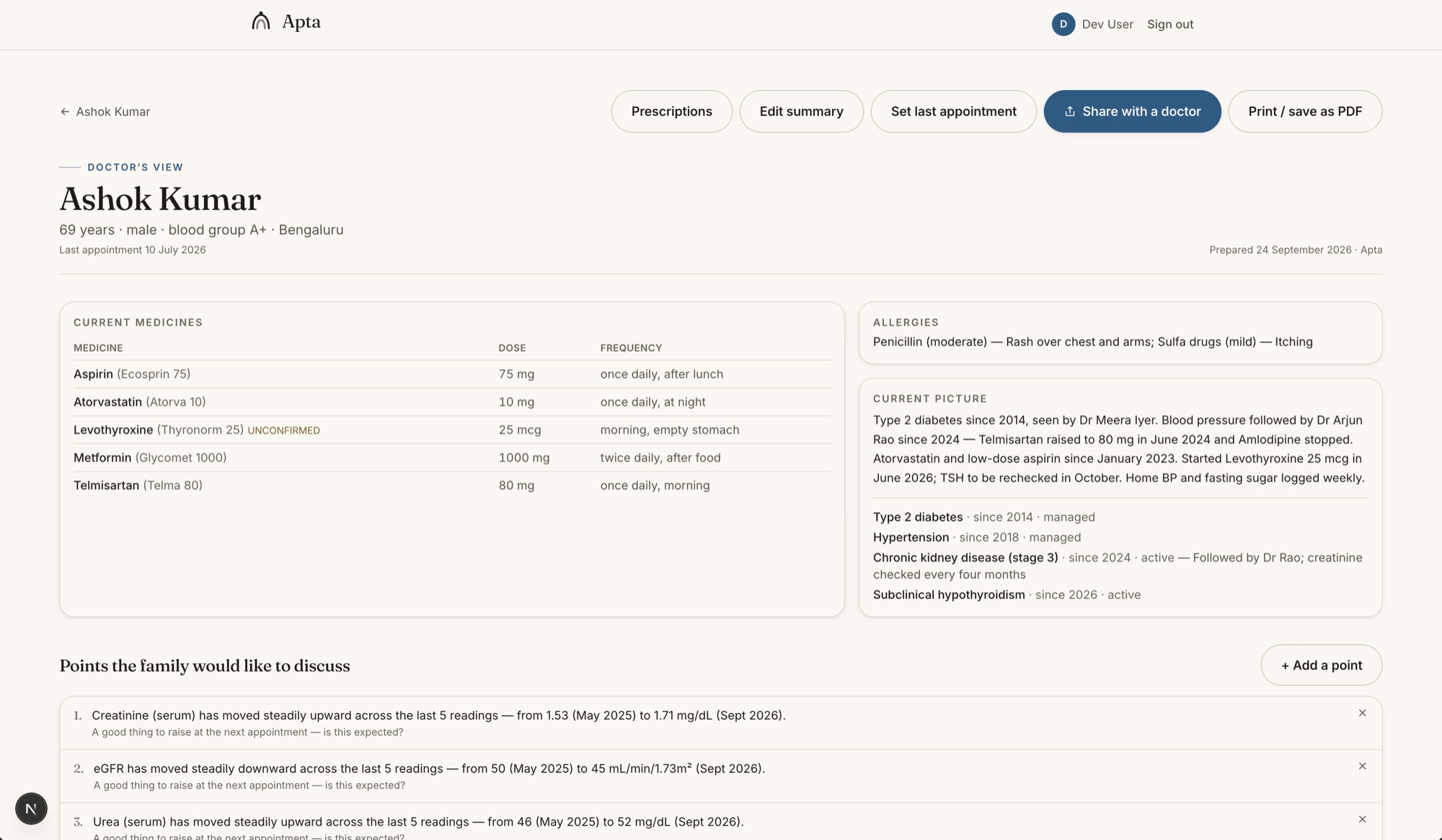Click the Creatinine (serum) discussion point text
The image size is (1442, 840).
click(438, 715)
